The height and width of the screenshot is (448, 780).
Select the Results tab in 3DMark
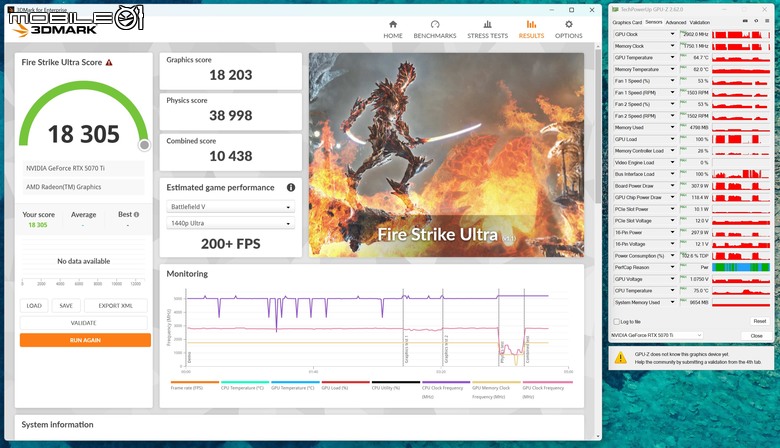click(531, 29)
